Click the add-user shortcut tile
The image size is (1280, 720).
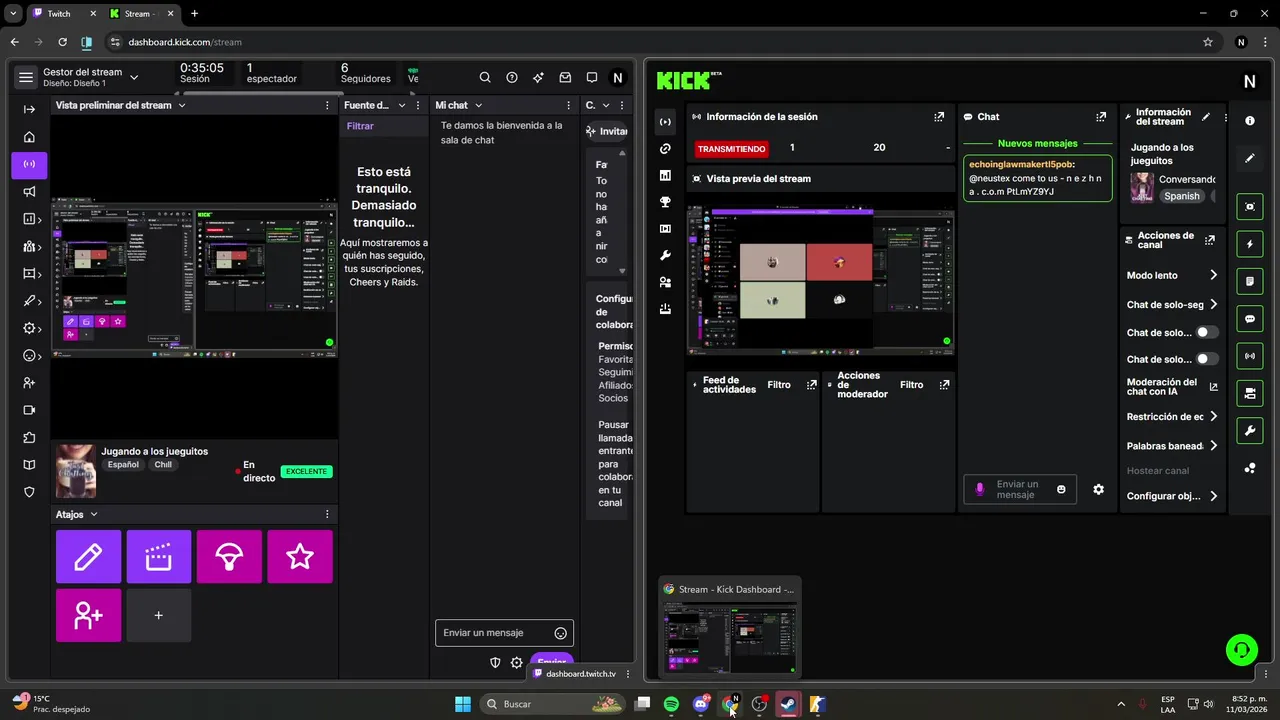pos(88,615)
